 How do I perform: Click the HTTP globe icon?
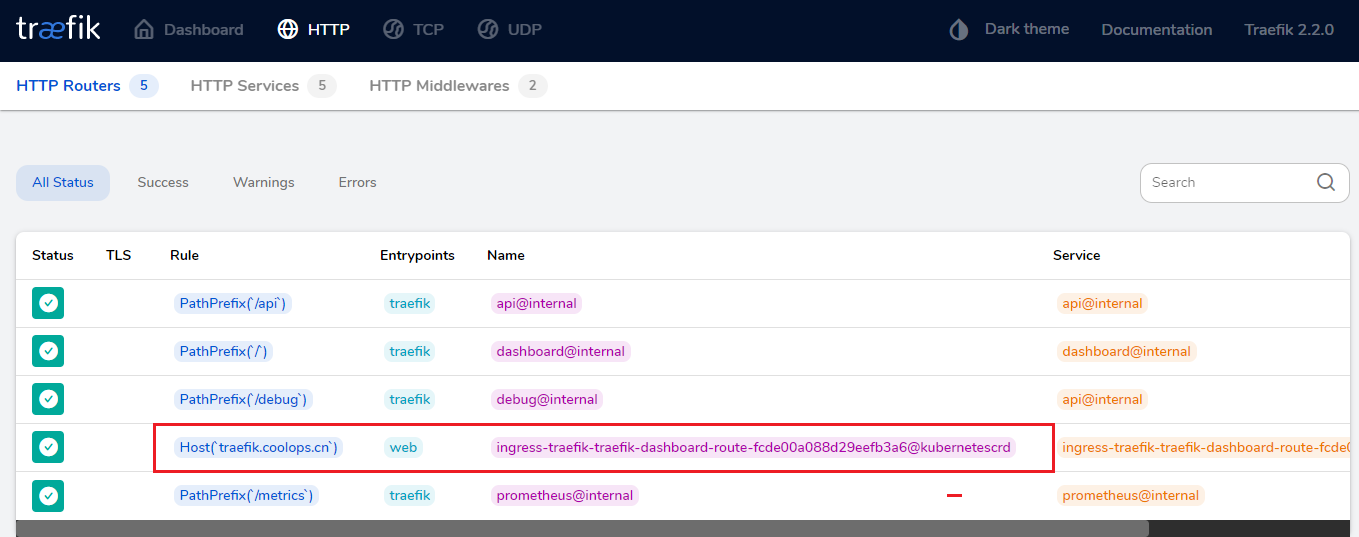[287, 29]
